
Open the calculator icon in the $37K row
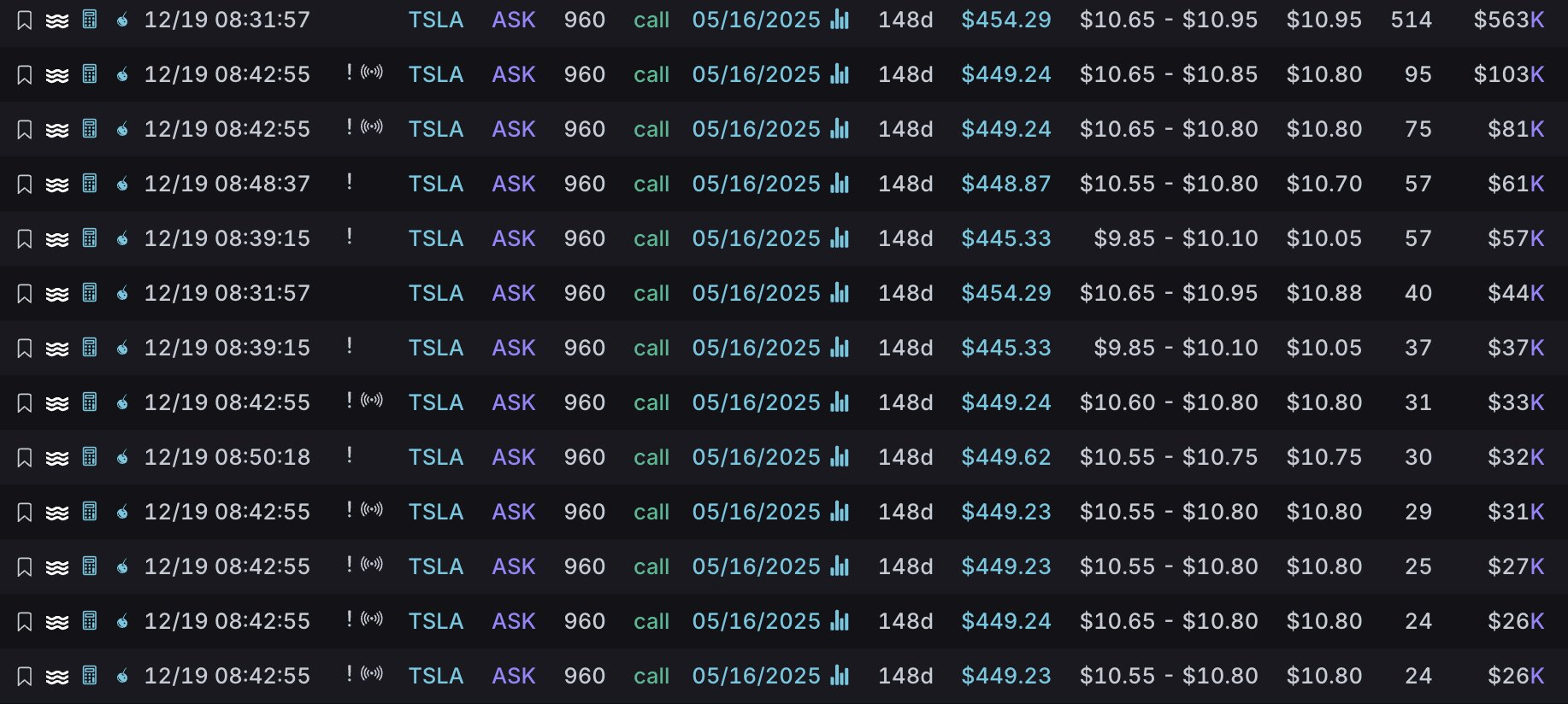coord(90,347)
